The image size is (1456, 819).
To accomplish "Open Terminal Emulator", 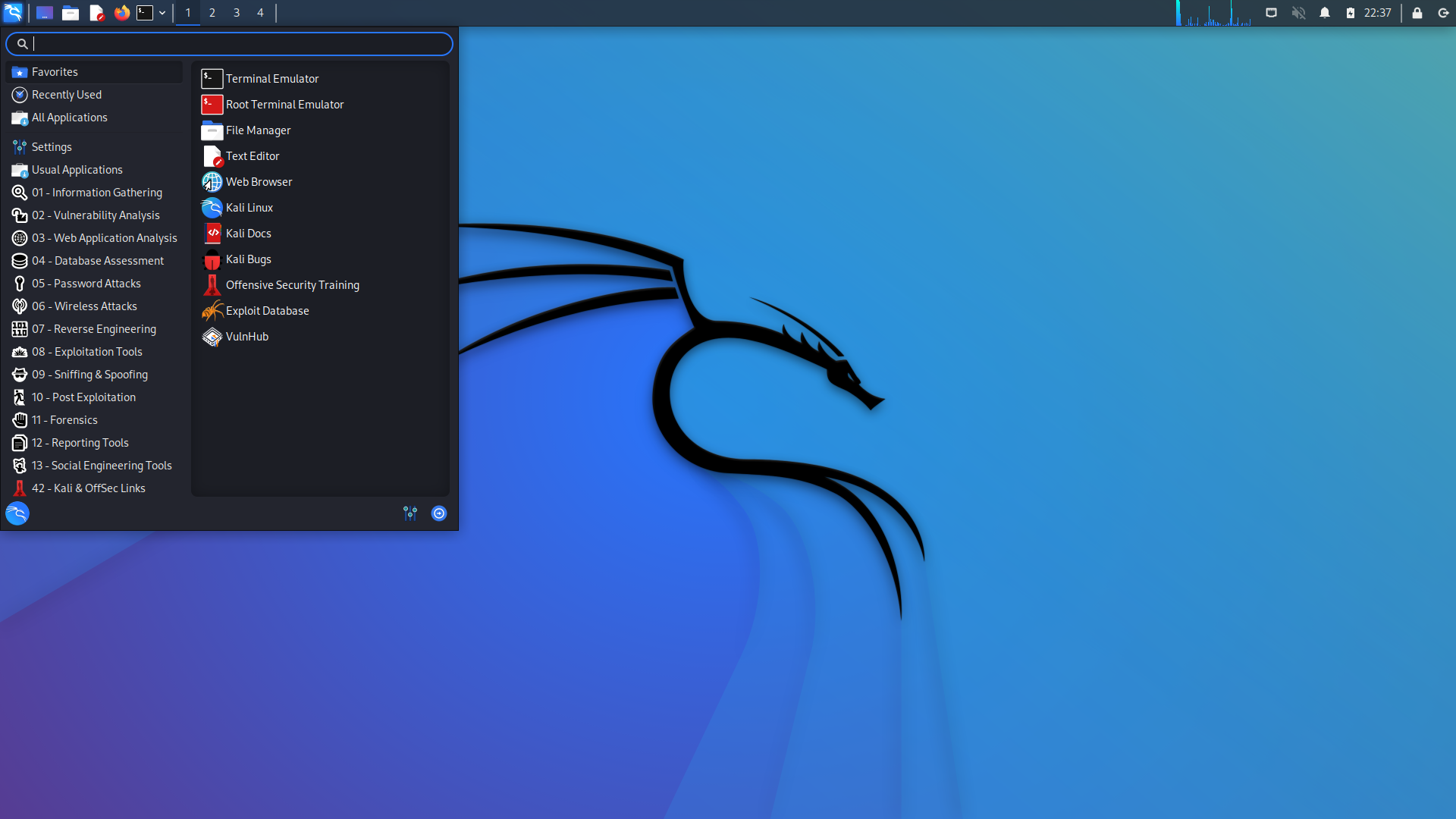I will tap(272, 77).
